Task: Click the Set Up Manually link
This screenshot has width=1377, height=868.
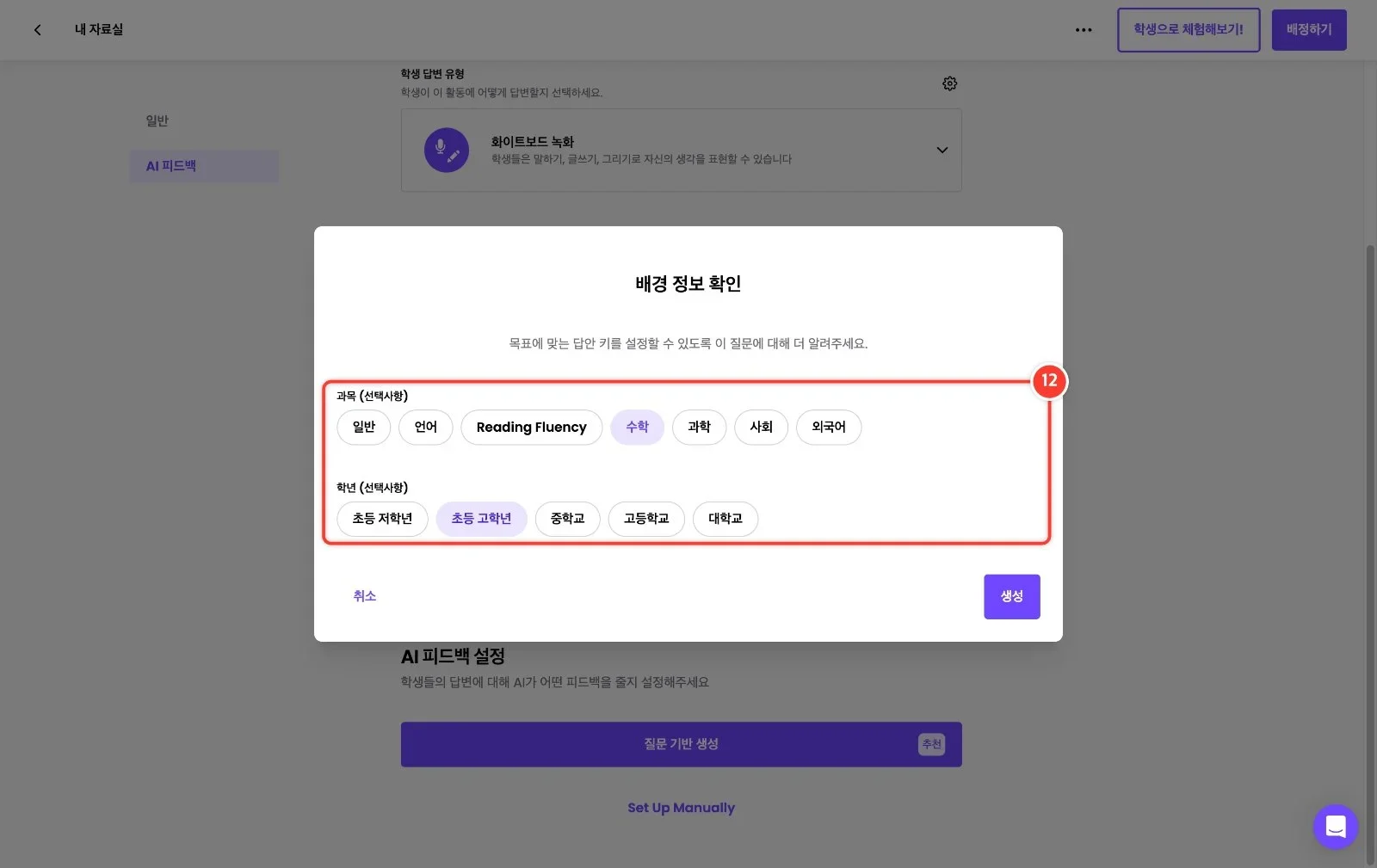Action: 681,808
